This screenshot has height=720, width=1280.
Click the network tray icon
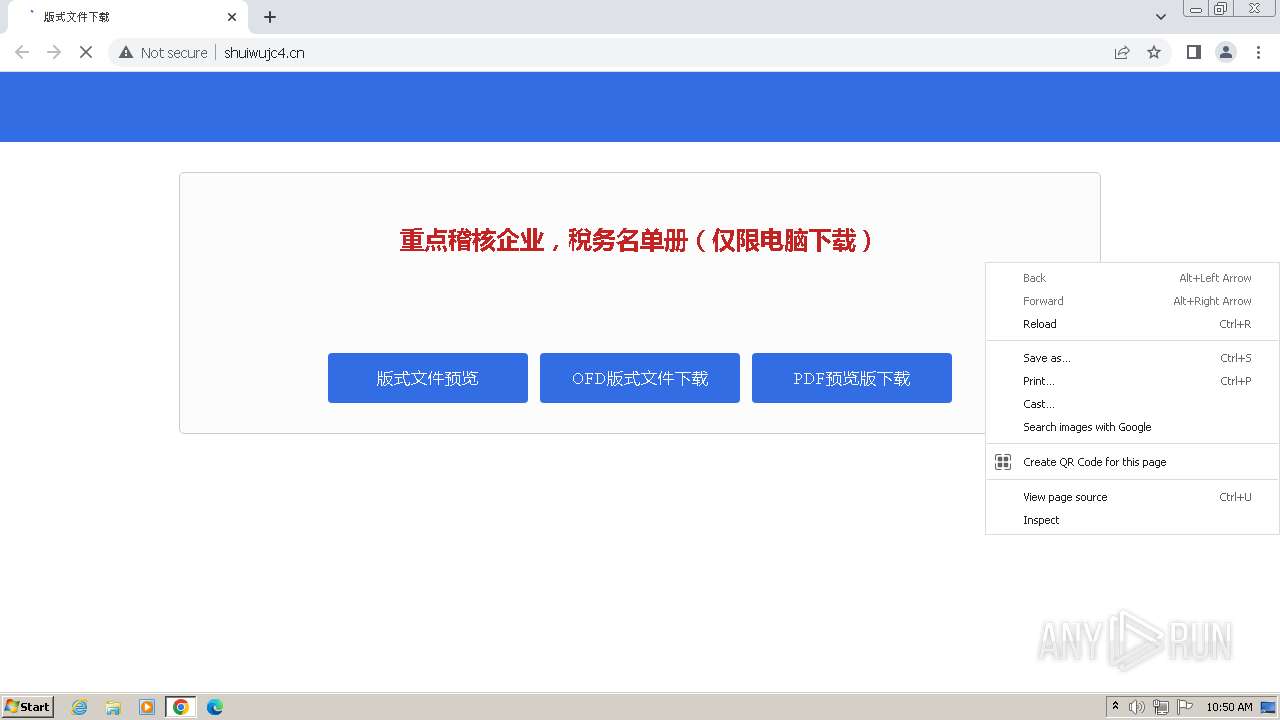coord(1161,707)
